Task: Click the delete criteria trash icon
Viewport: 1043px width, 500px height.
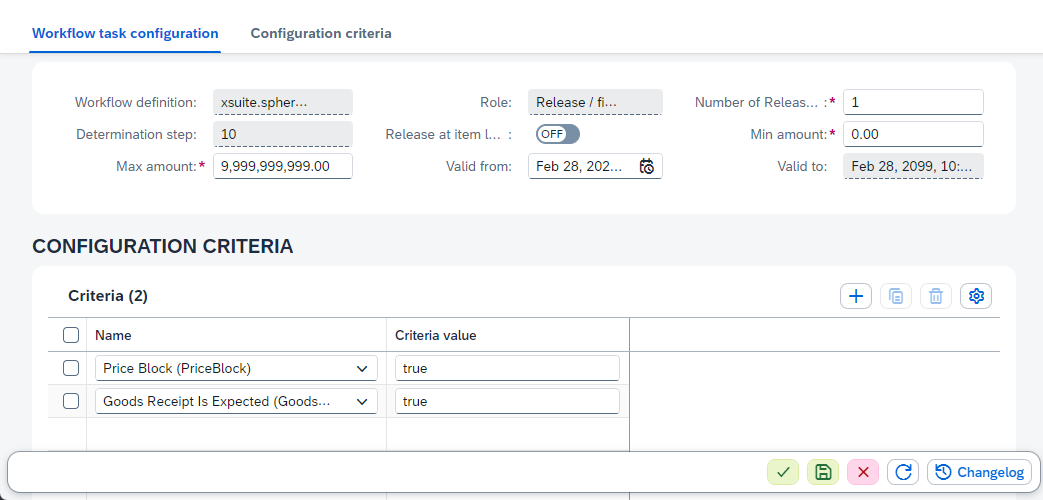Action: [x=936, y=296]
